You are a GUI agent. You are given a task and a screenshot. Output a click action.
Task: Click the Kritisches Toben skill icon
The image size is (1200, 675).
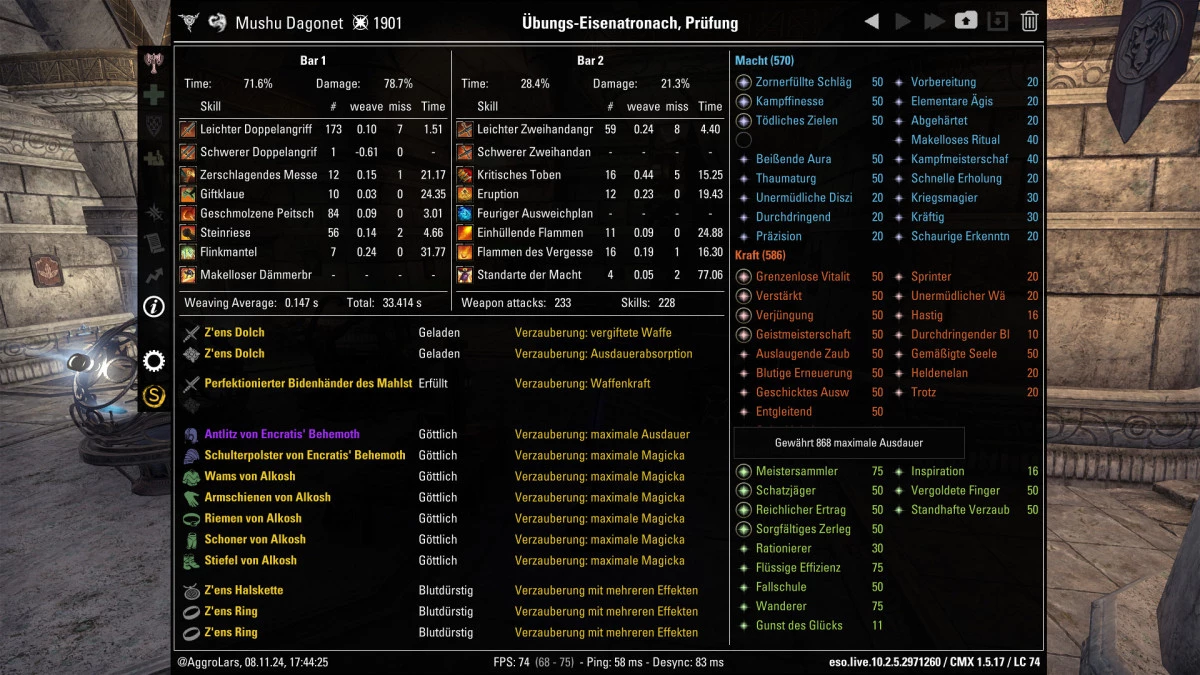465,175
